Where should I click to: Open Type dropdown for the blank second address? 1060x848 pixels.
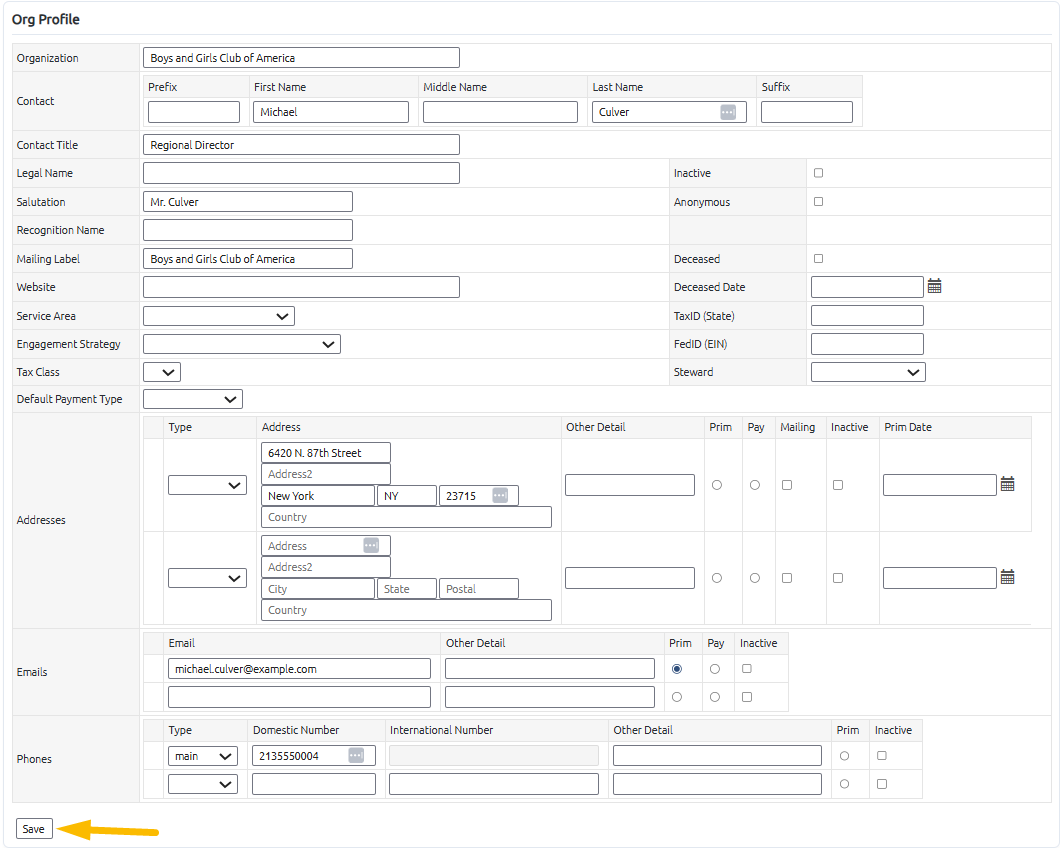(207, 578)
